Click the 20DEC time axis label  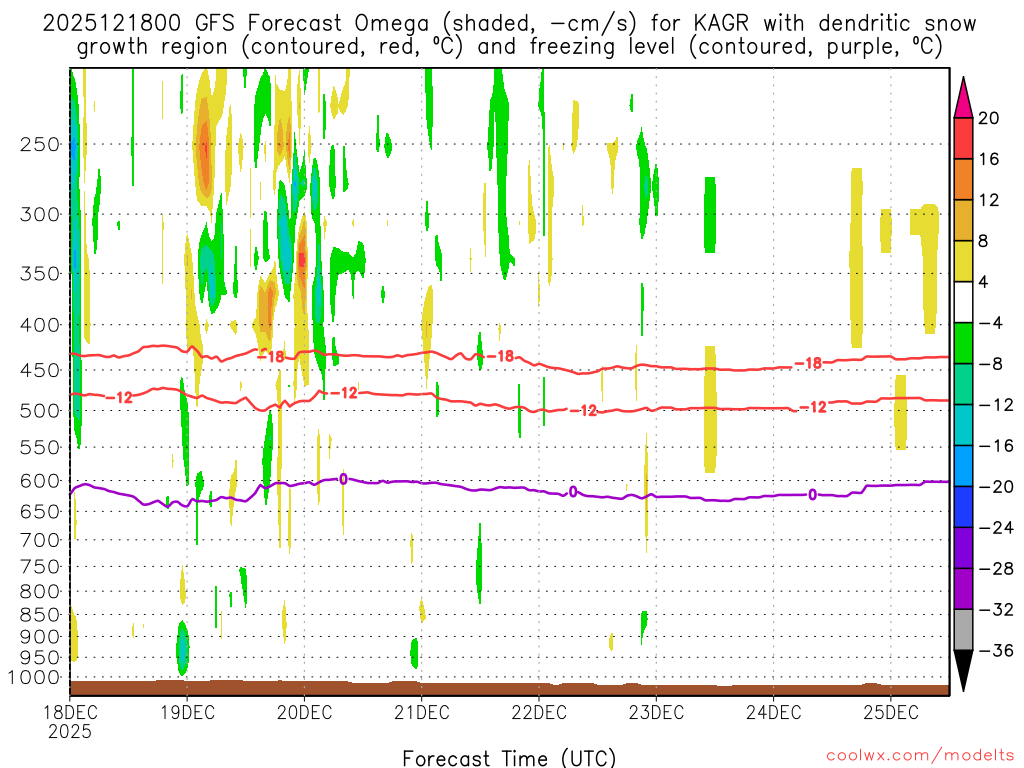(304, 712)
